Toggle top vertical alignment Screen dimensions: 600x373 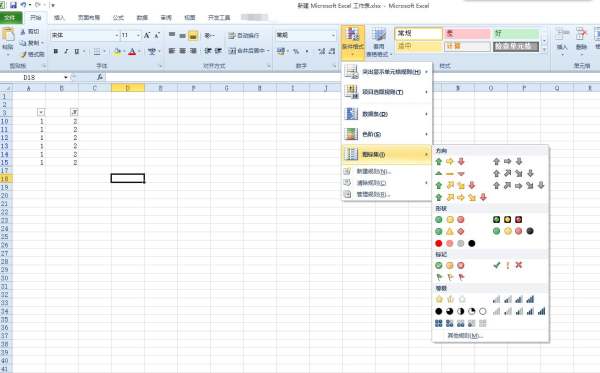click(172, 35)
